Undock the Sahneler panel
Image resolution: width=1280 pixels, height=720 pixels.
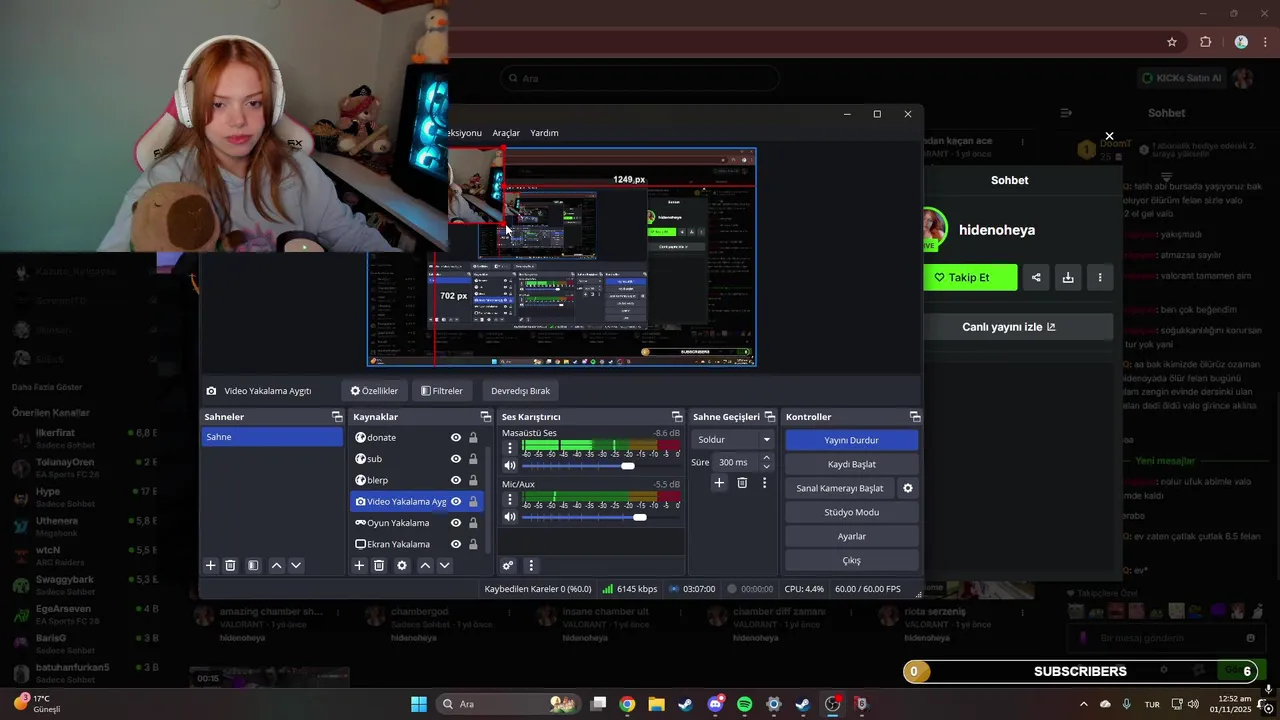pyautogui.click(x=337, y=417)
